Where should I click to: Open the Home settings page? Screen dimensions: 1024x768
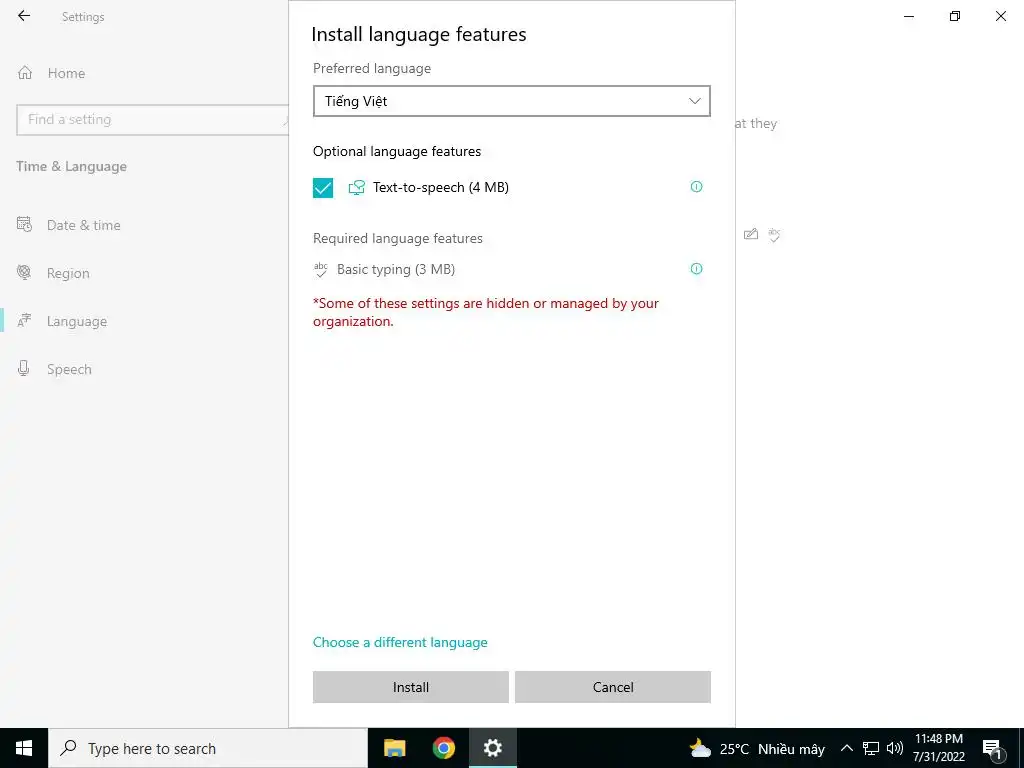click(x=66, y=73)
